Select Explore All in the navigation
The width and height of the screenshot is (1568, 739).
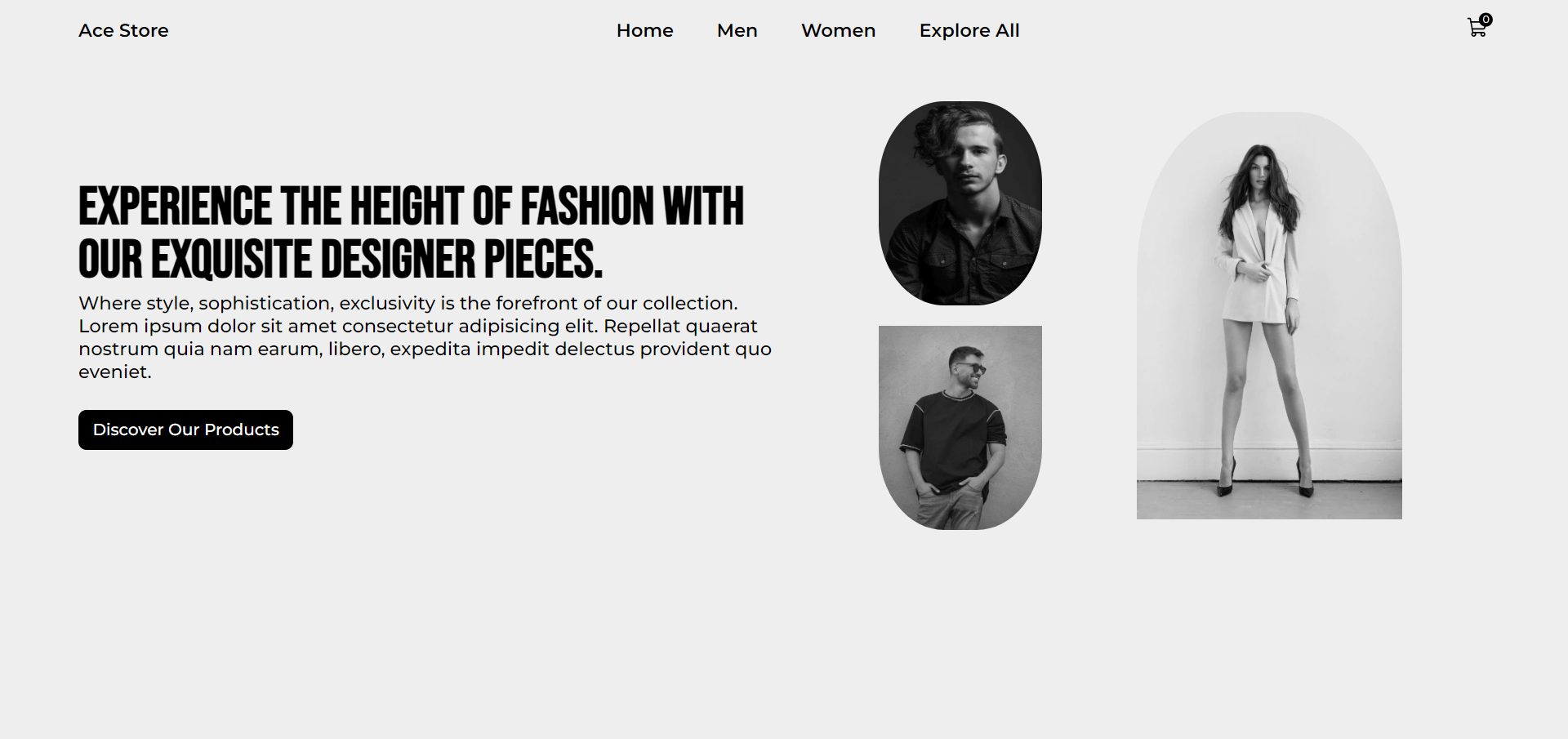(x=969, y=30)
